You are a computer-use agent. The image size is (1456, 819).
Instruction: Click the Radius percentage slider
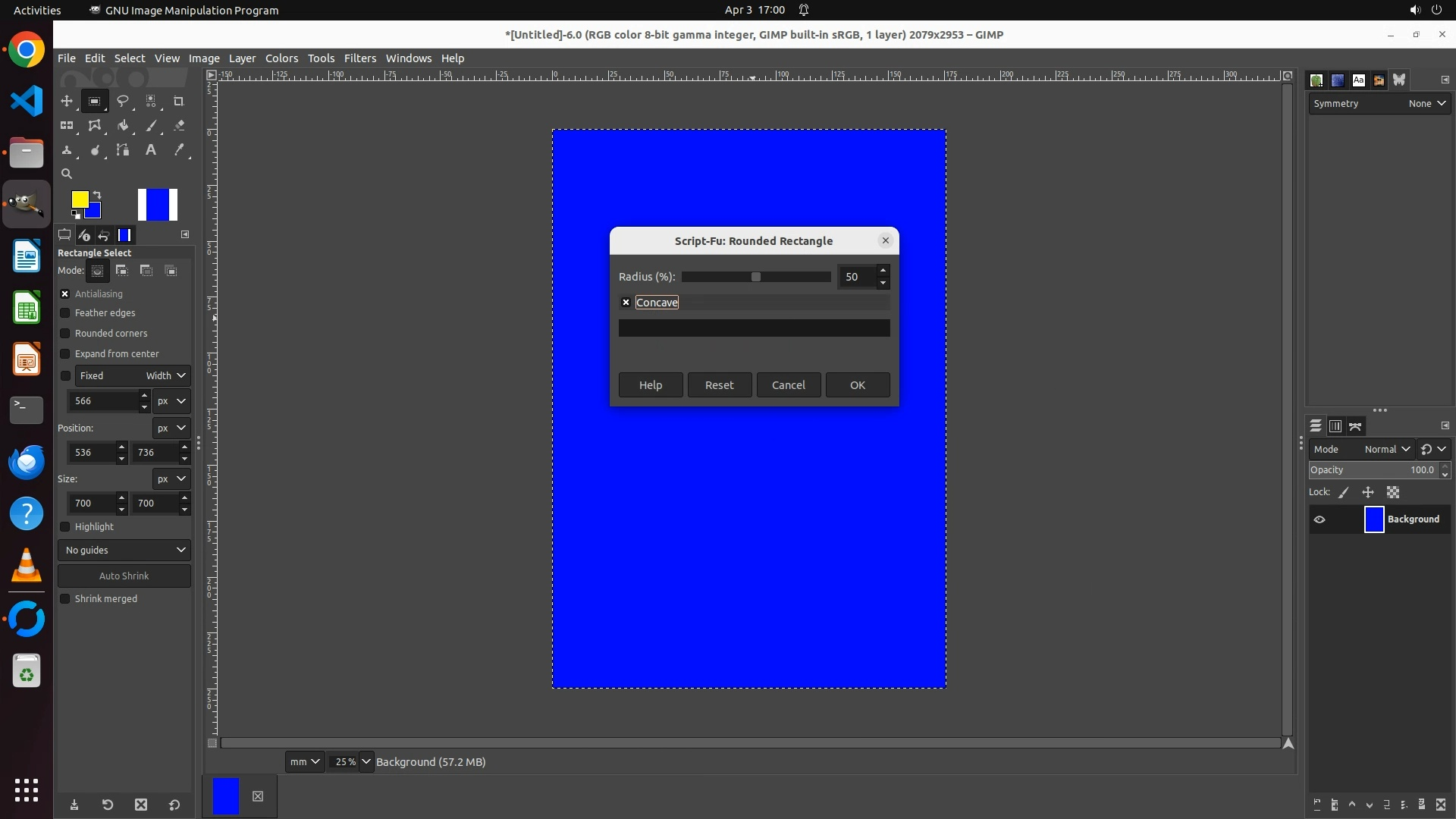tap(755, 278)
